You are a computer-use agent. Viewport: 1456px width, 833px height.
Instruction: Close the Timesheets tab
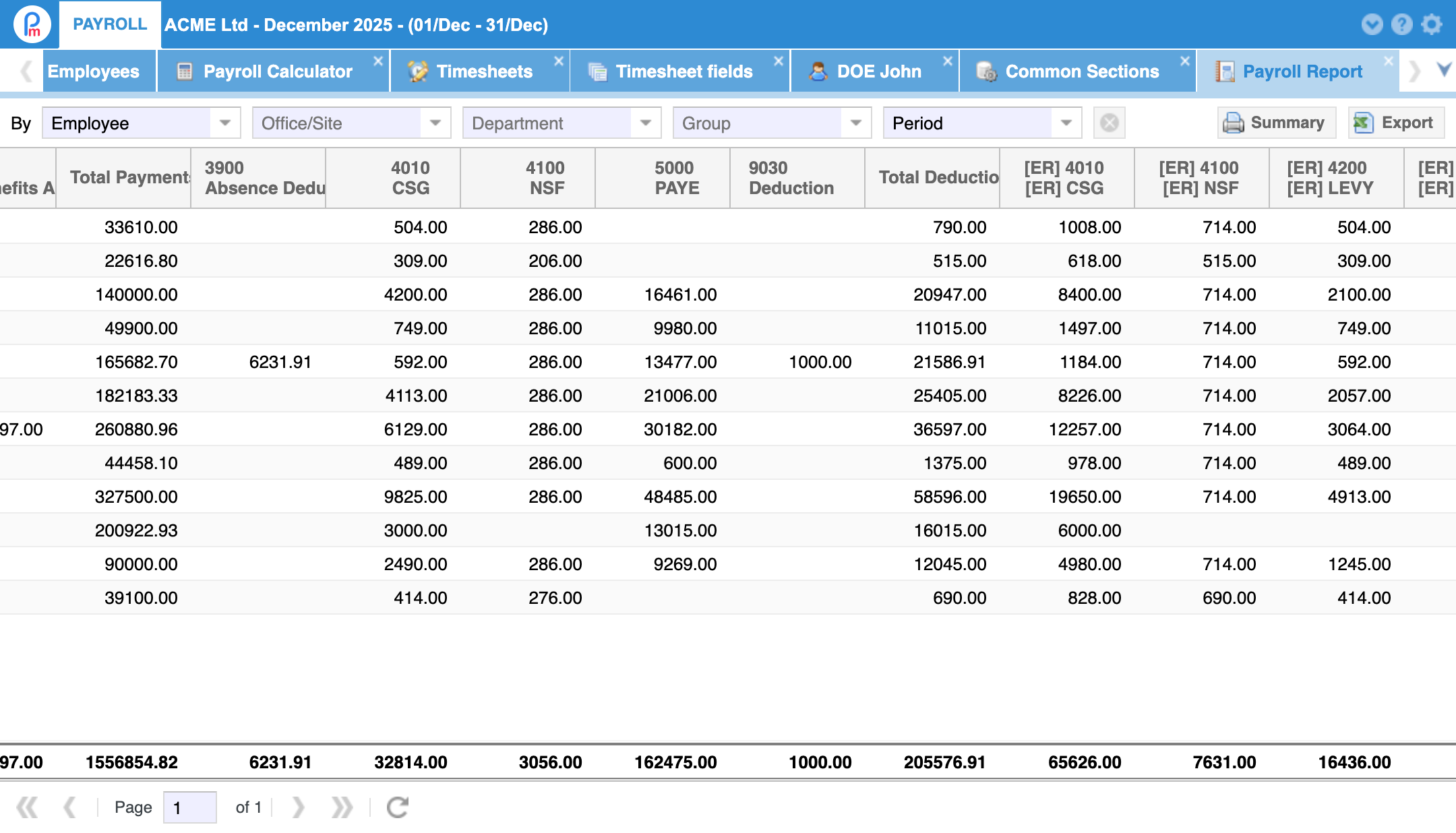(559, 61)
